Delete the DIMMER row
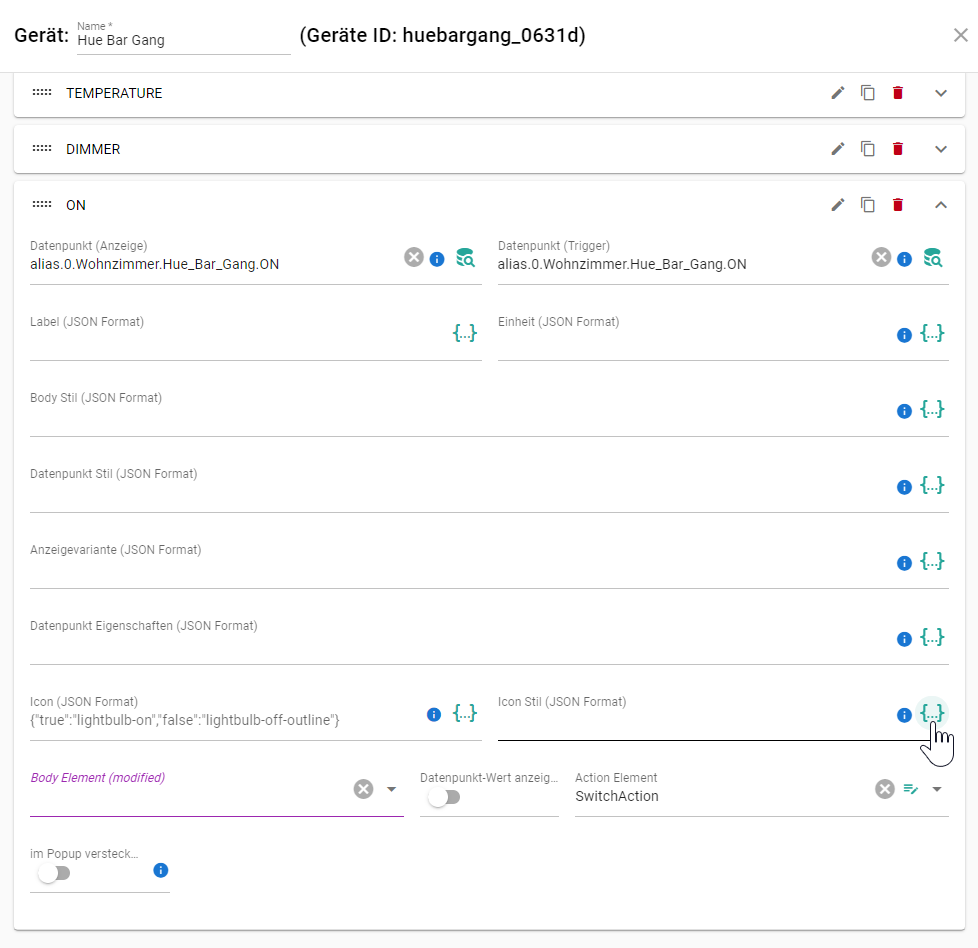Screen dimensions: 978x948 pyautogui.click(x=898, y=149)
